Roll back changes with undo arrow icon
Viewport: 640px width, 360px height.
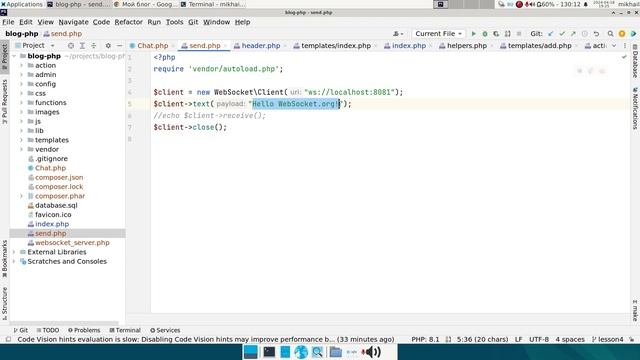(596, 34)
